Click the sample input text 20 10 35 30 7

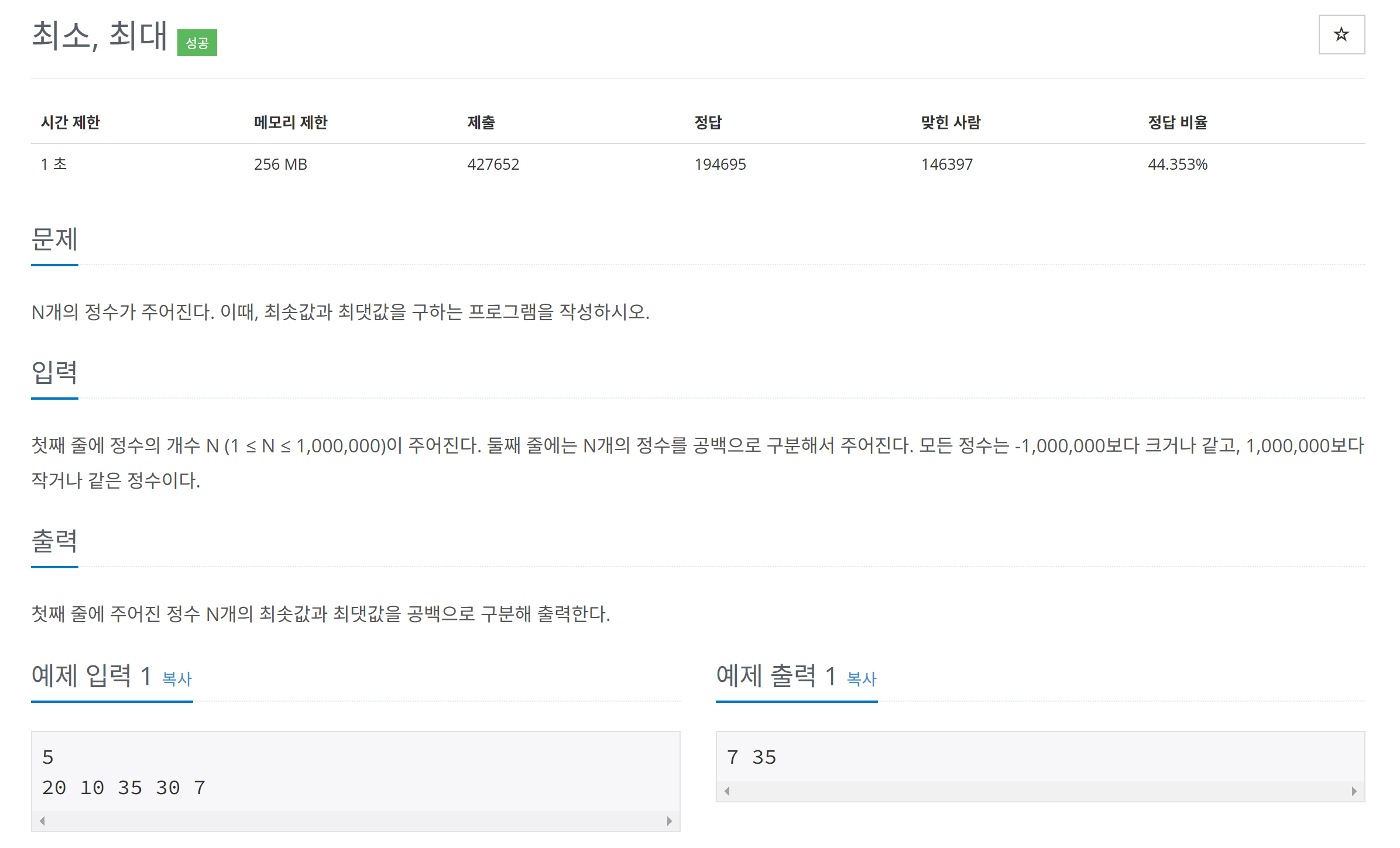(123, 787)
